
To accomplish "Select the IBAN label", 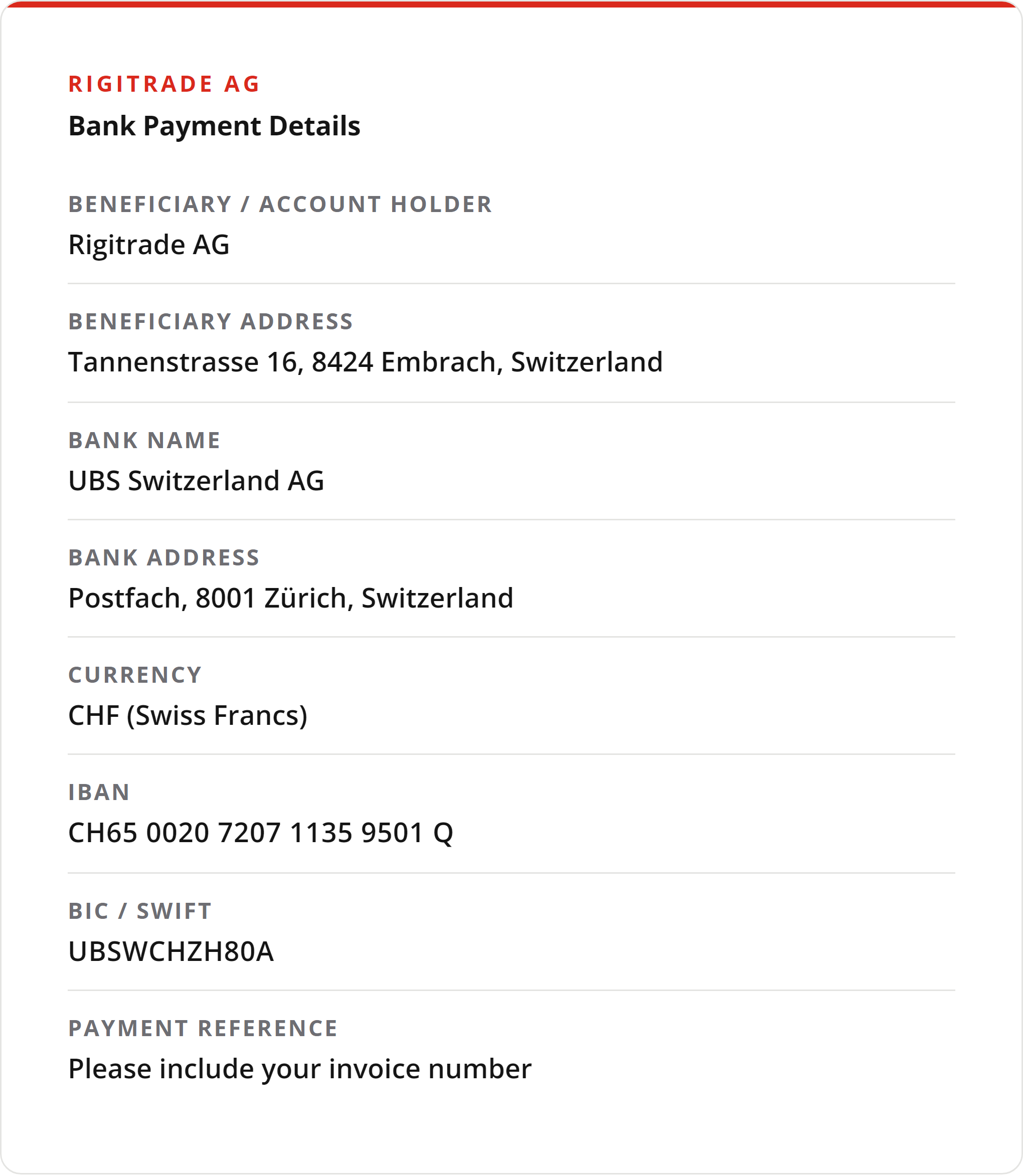I will (99, 793).
